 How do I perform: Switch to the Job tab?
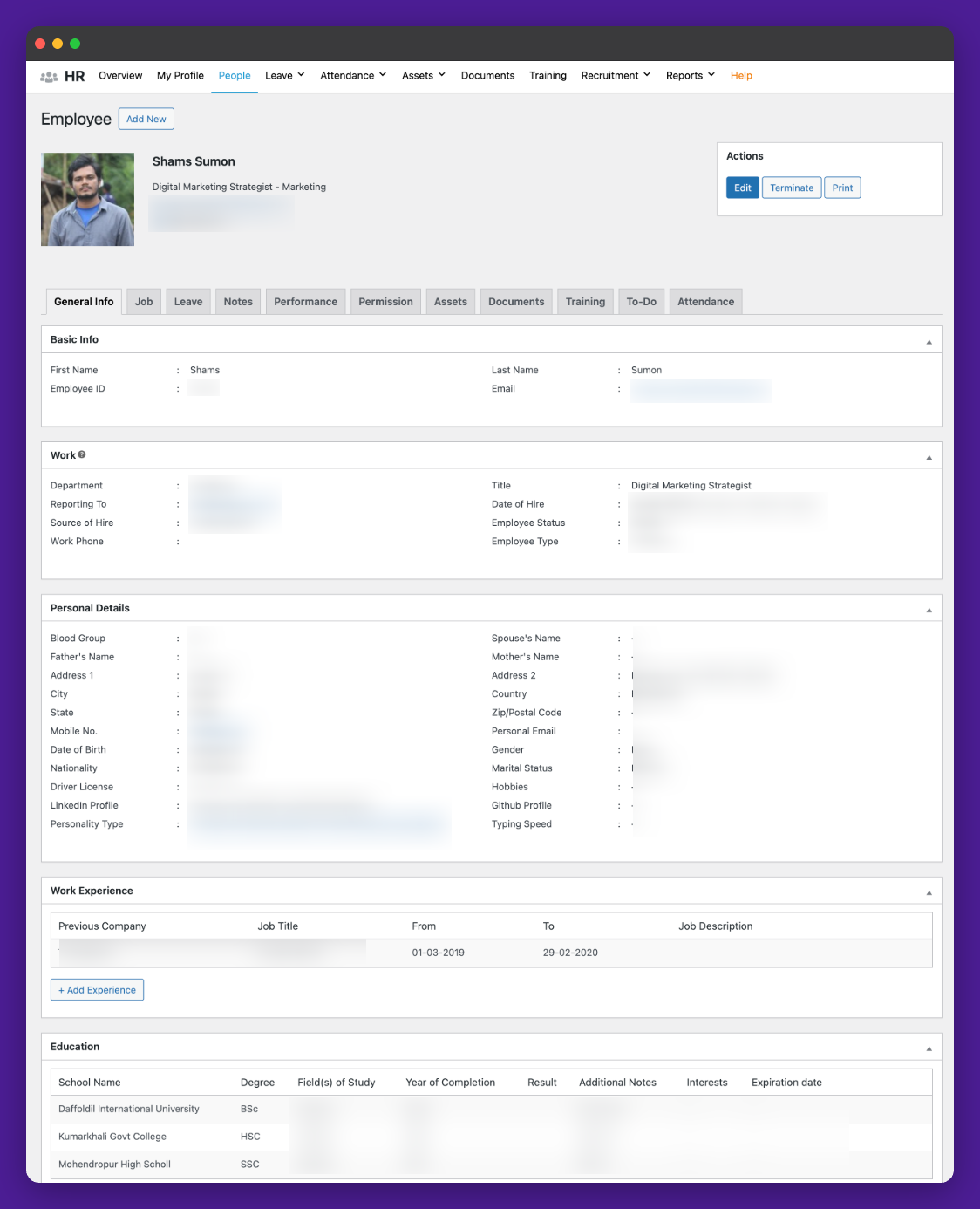coord(143,301)
